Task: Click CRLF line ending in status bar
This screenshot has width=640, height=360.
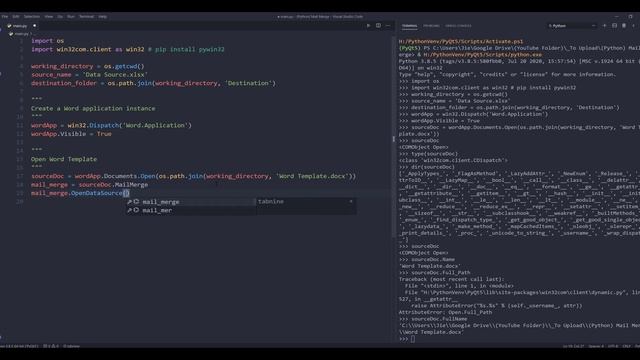Action: coord(627,346)
